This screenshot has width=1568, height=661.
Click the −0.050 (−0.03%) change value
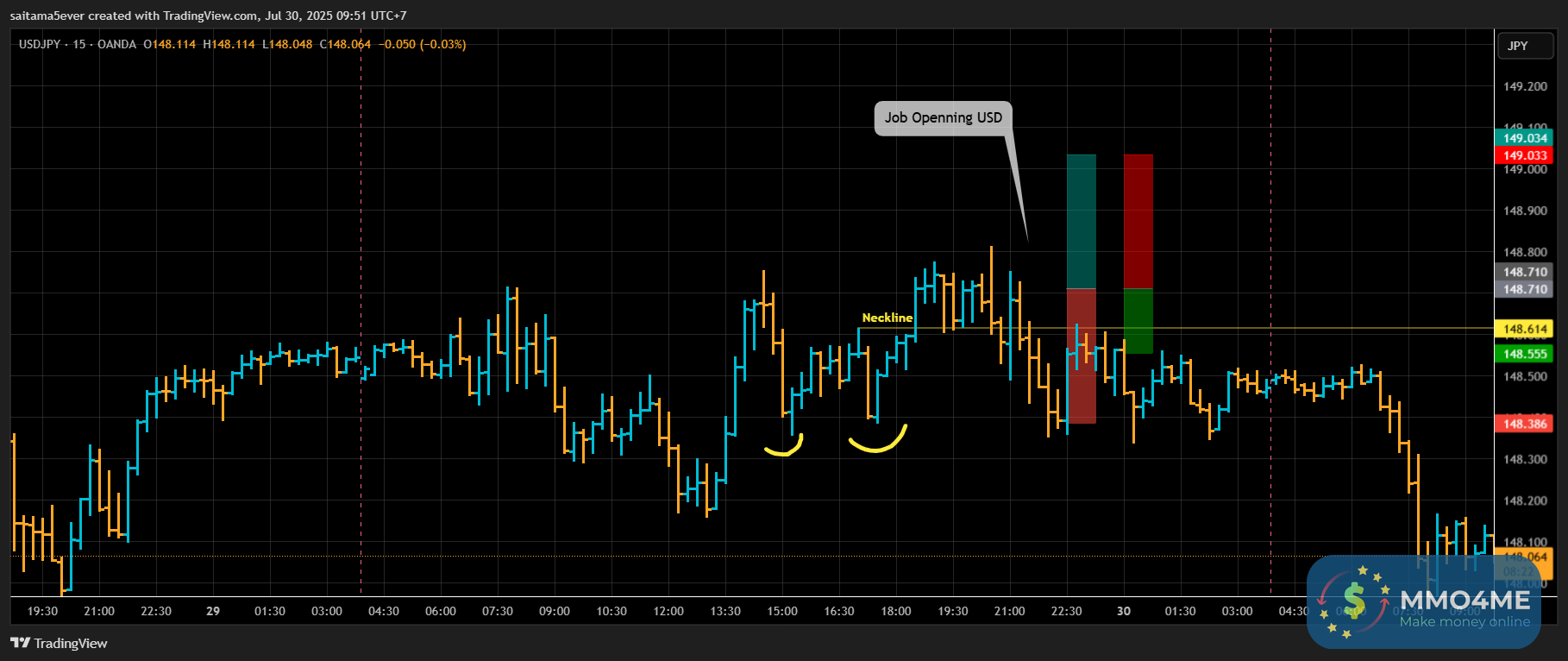(x=423, y=44)
